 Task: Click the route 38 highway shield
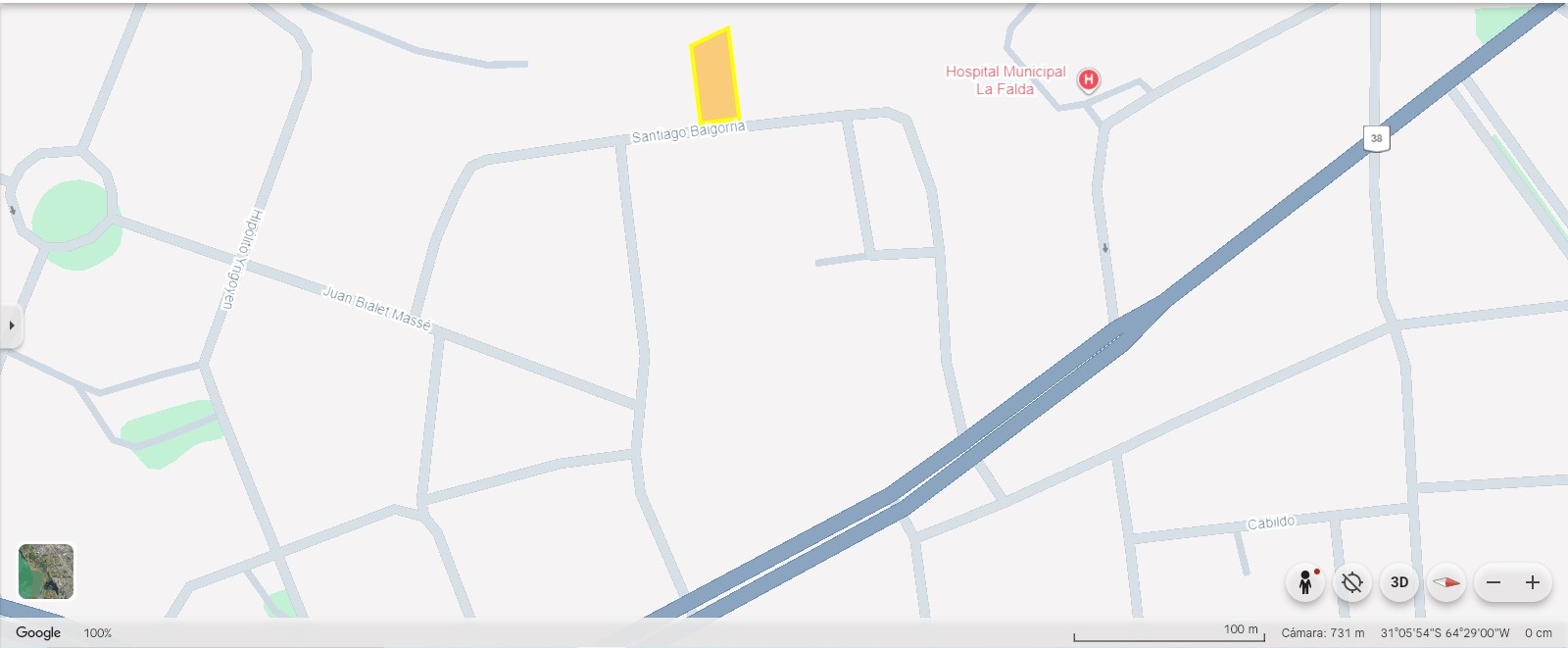click(1376, 138)
